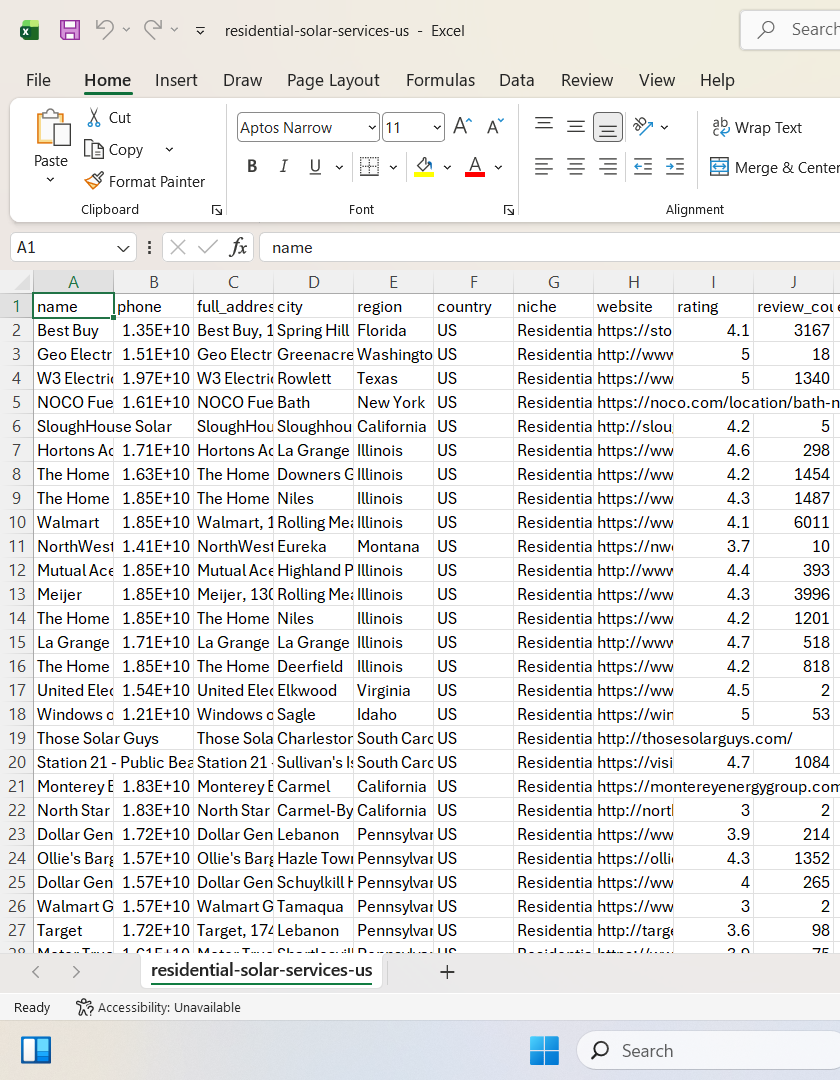Open Font settings dialog launcher

pyautogui.click(x=509, y=210)
